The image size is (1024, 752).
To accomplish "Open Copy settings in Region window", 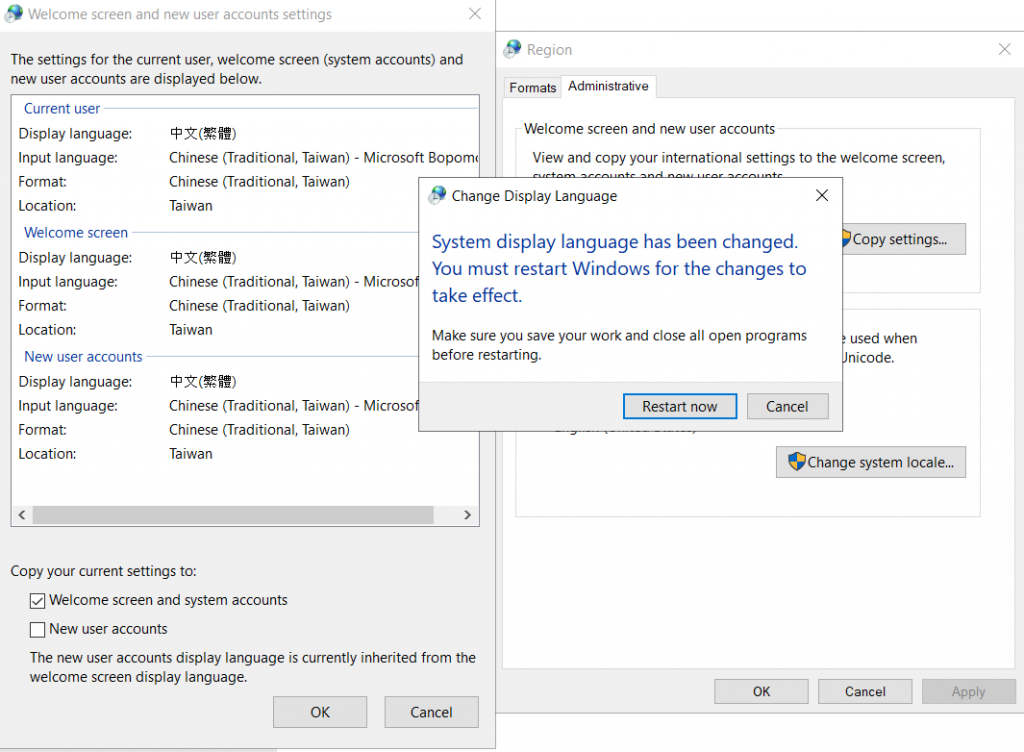I will click(903, 239).
